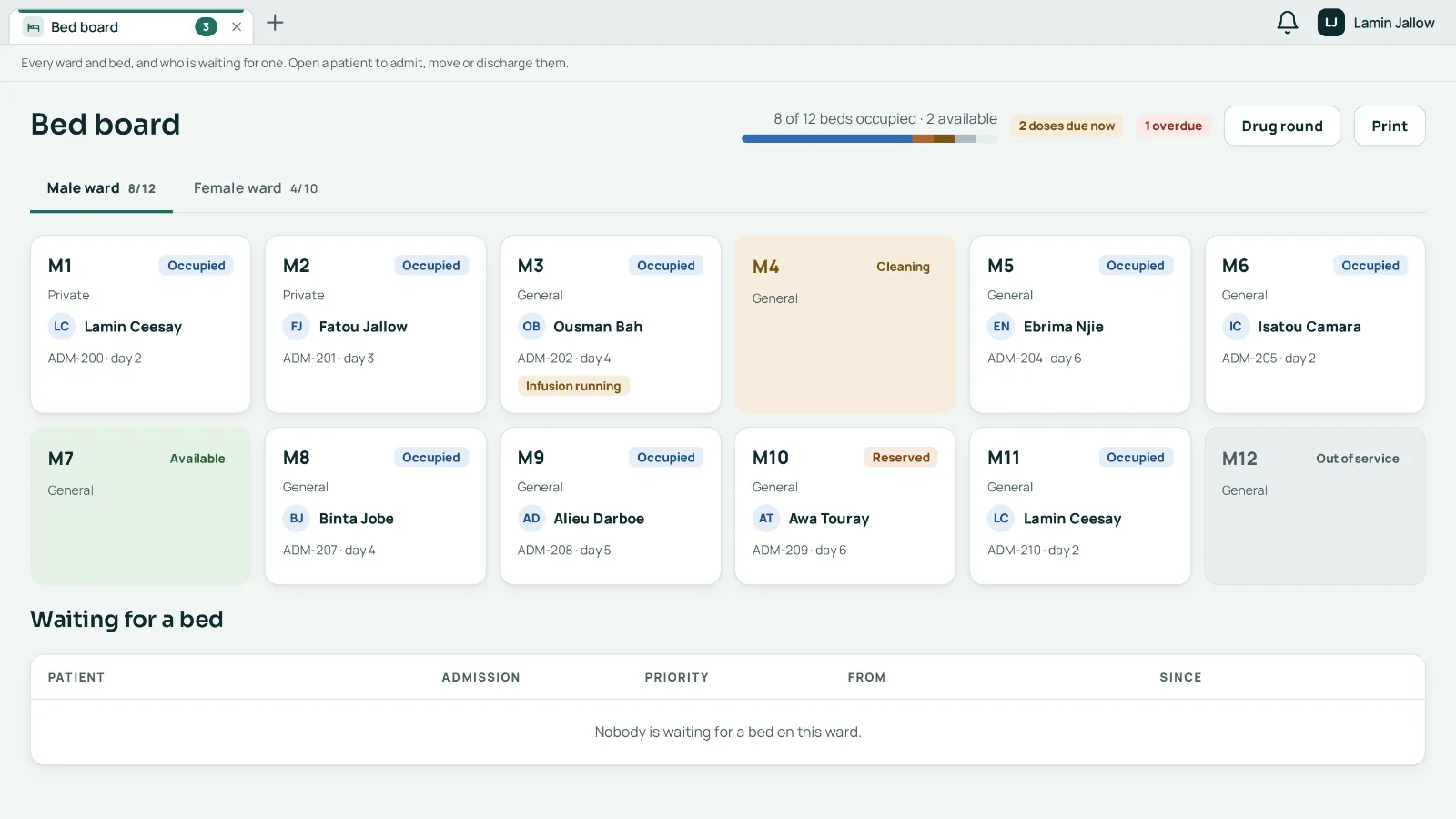The image size is (1456, 819).
Task: Click the Lamin Jallow user name
Action: [x=1393, y=23]
